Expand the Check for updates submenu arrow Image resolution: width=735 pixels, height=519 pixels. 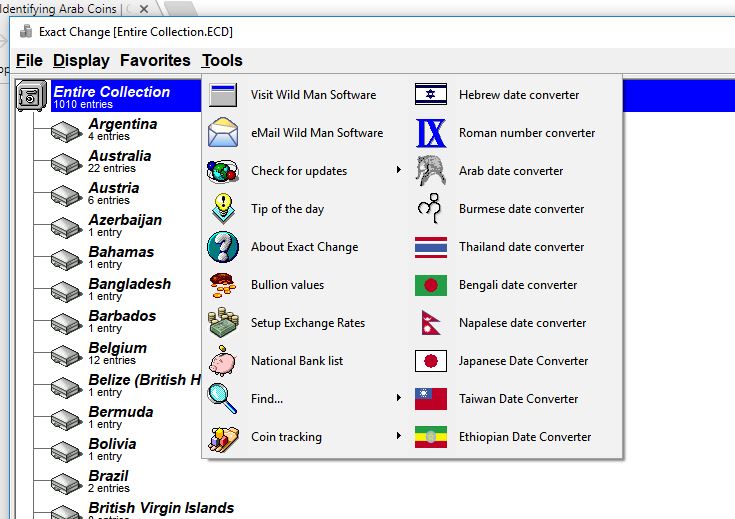pyautogui.click(x=398, y=170)
